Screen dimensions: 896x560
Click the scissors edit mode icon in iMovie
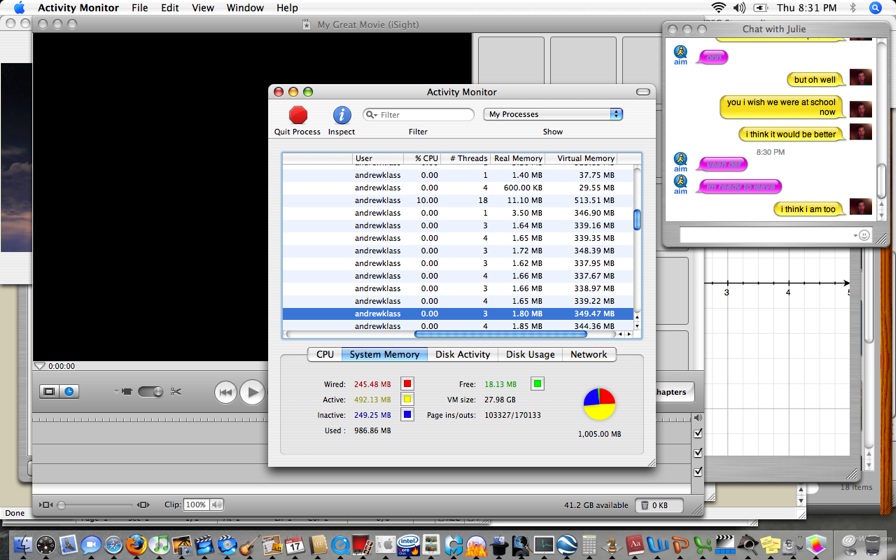click(x=175, y=391)
